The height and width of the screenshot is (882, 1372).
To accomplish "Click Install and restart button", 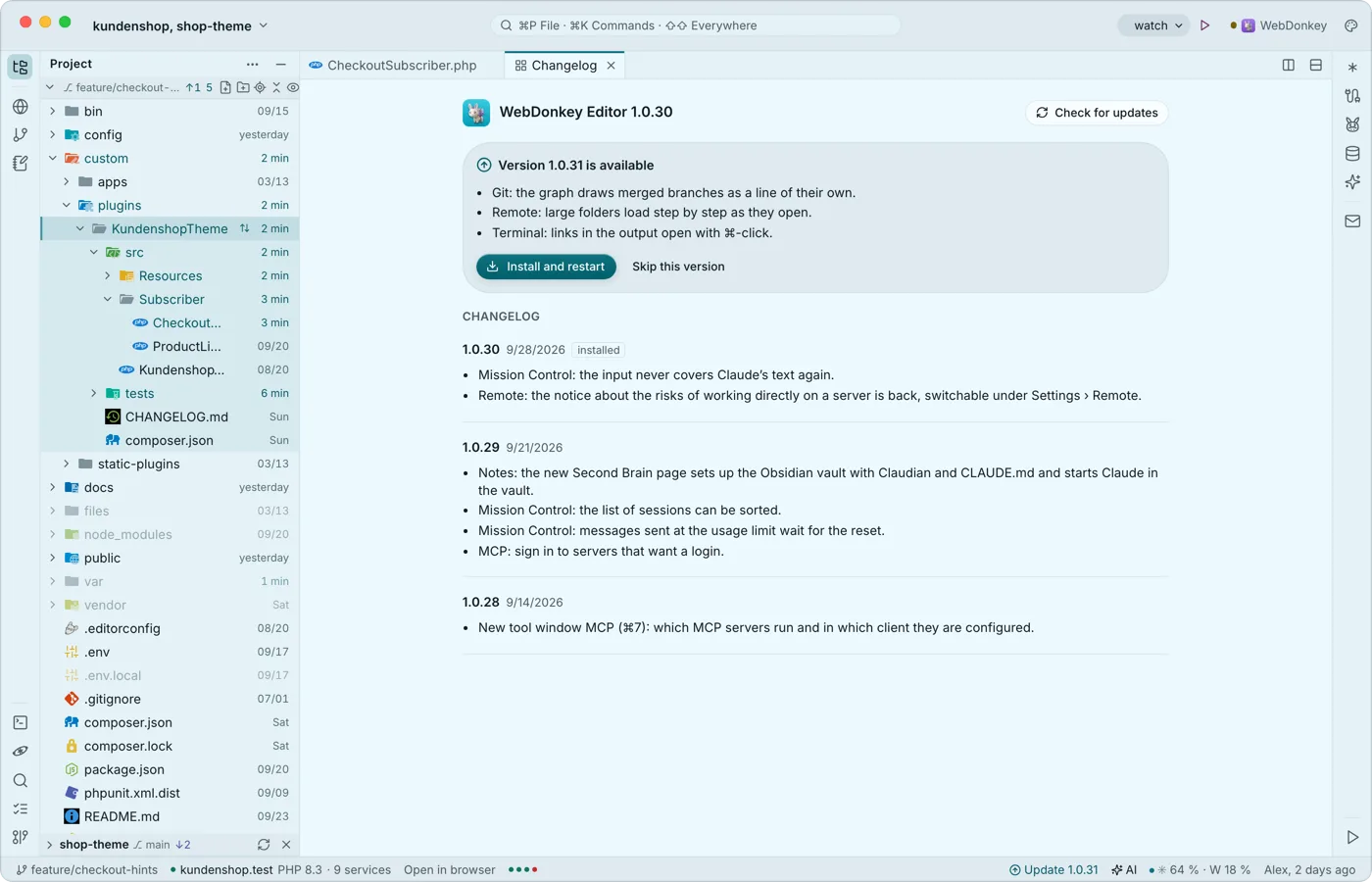I will tap(546, 267).
